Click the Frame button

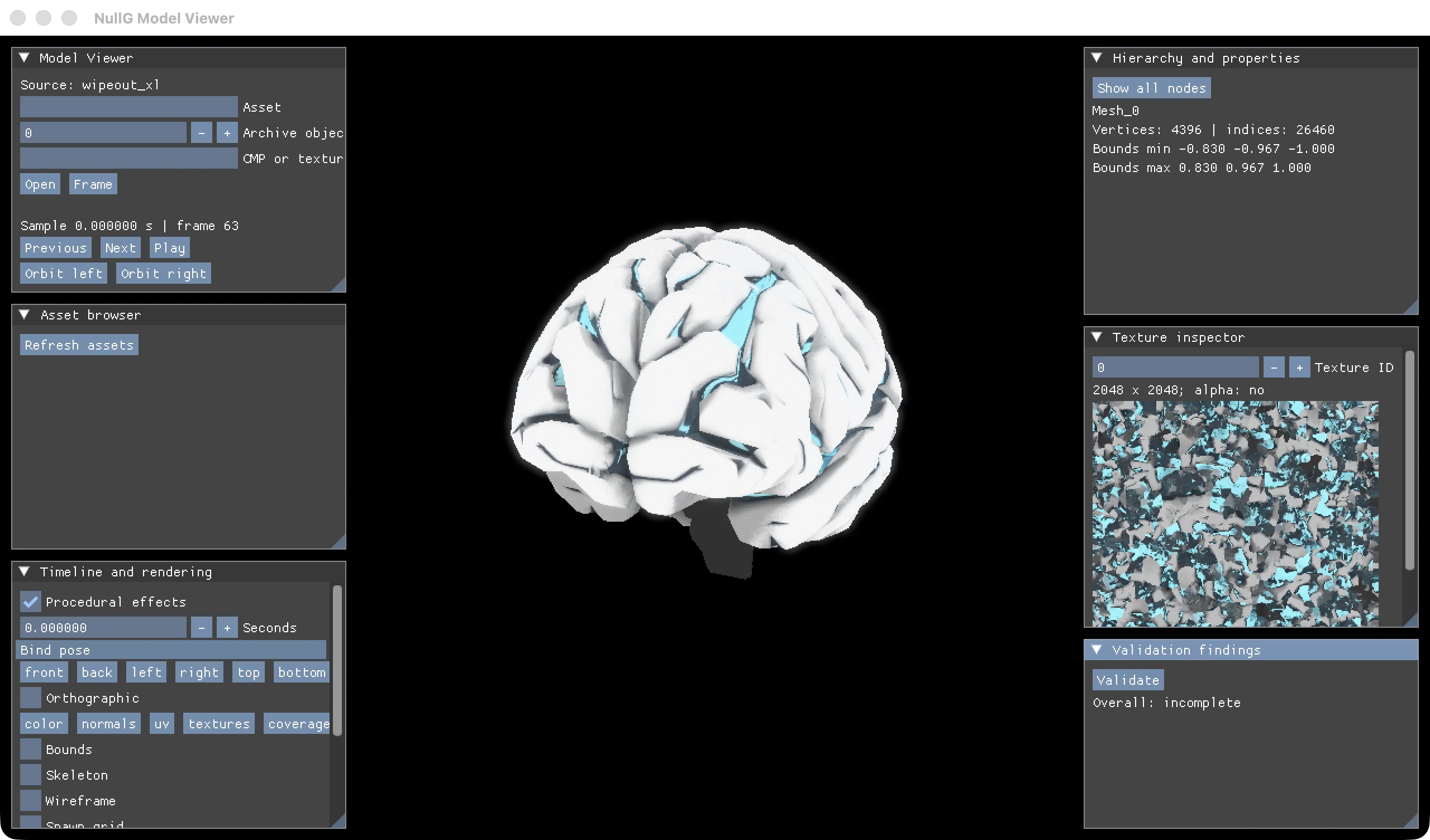[x=93, y=184]
